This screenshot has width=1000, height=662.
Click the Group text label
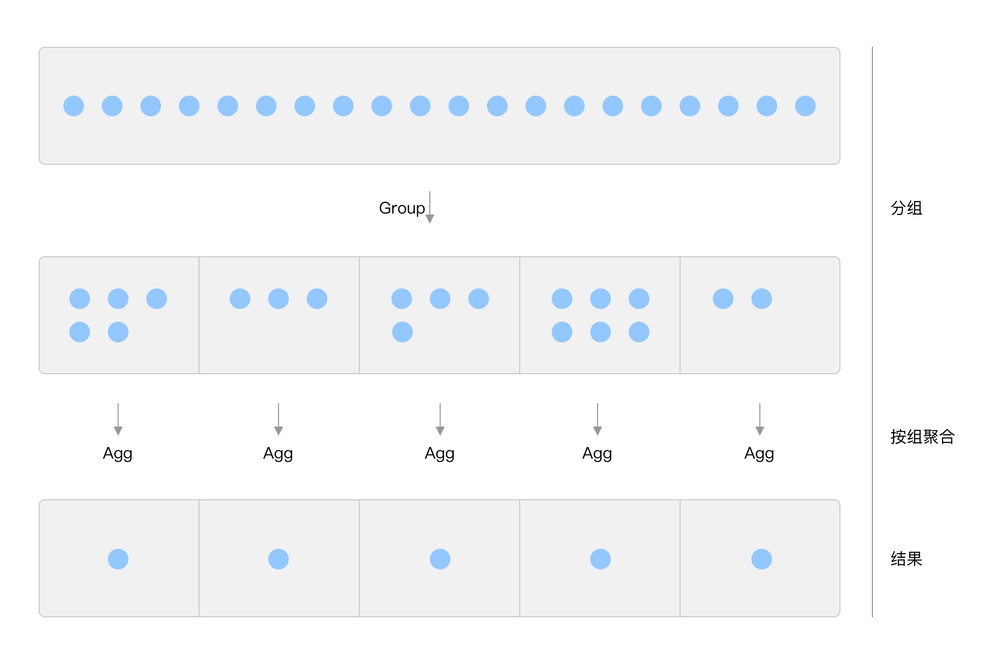click(x=401, y=208)
